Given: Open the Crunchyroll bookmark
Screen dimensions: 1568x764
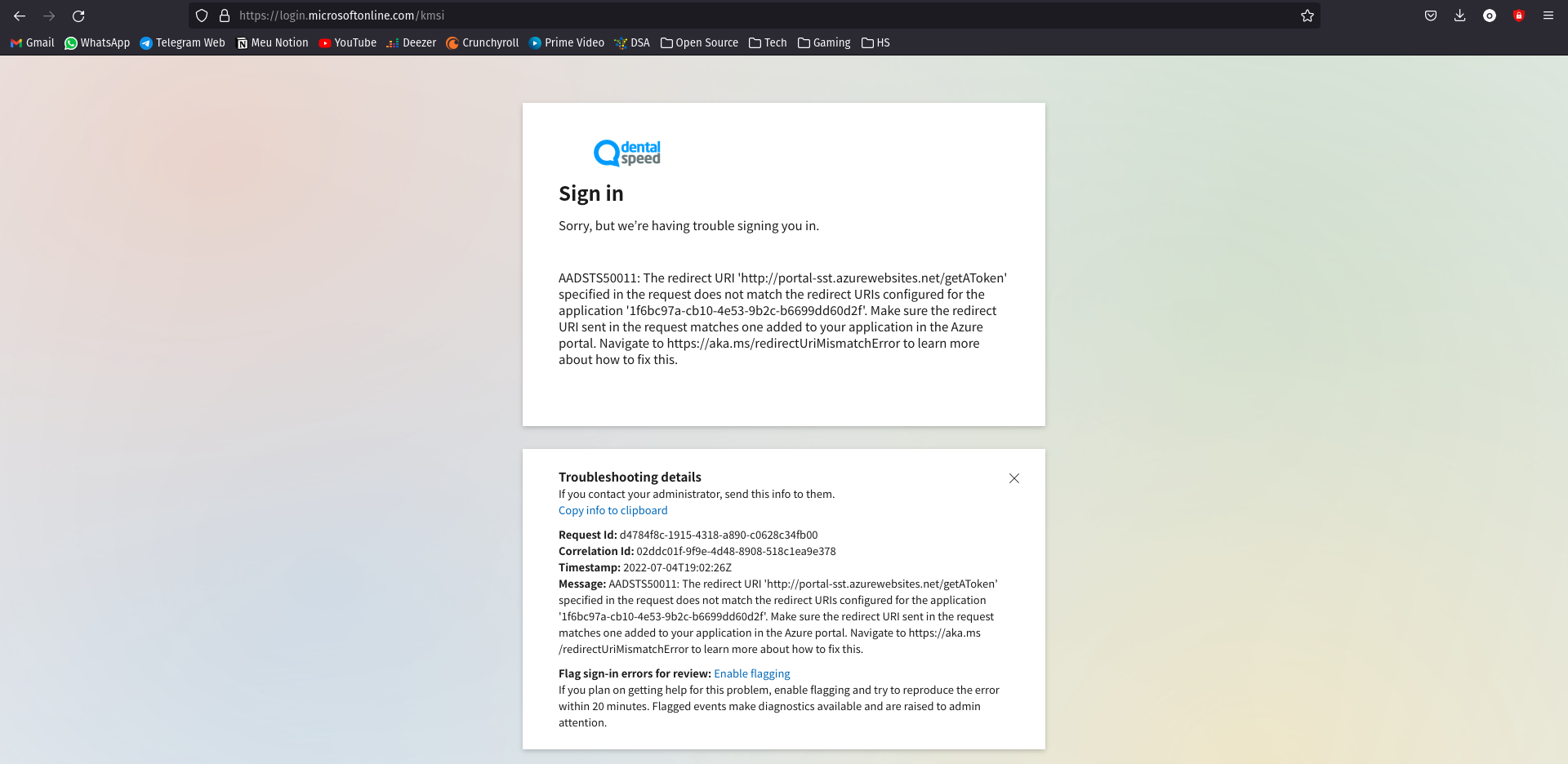Looking at the screenshot, I should 482,42.
